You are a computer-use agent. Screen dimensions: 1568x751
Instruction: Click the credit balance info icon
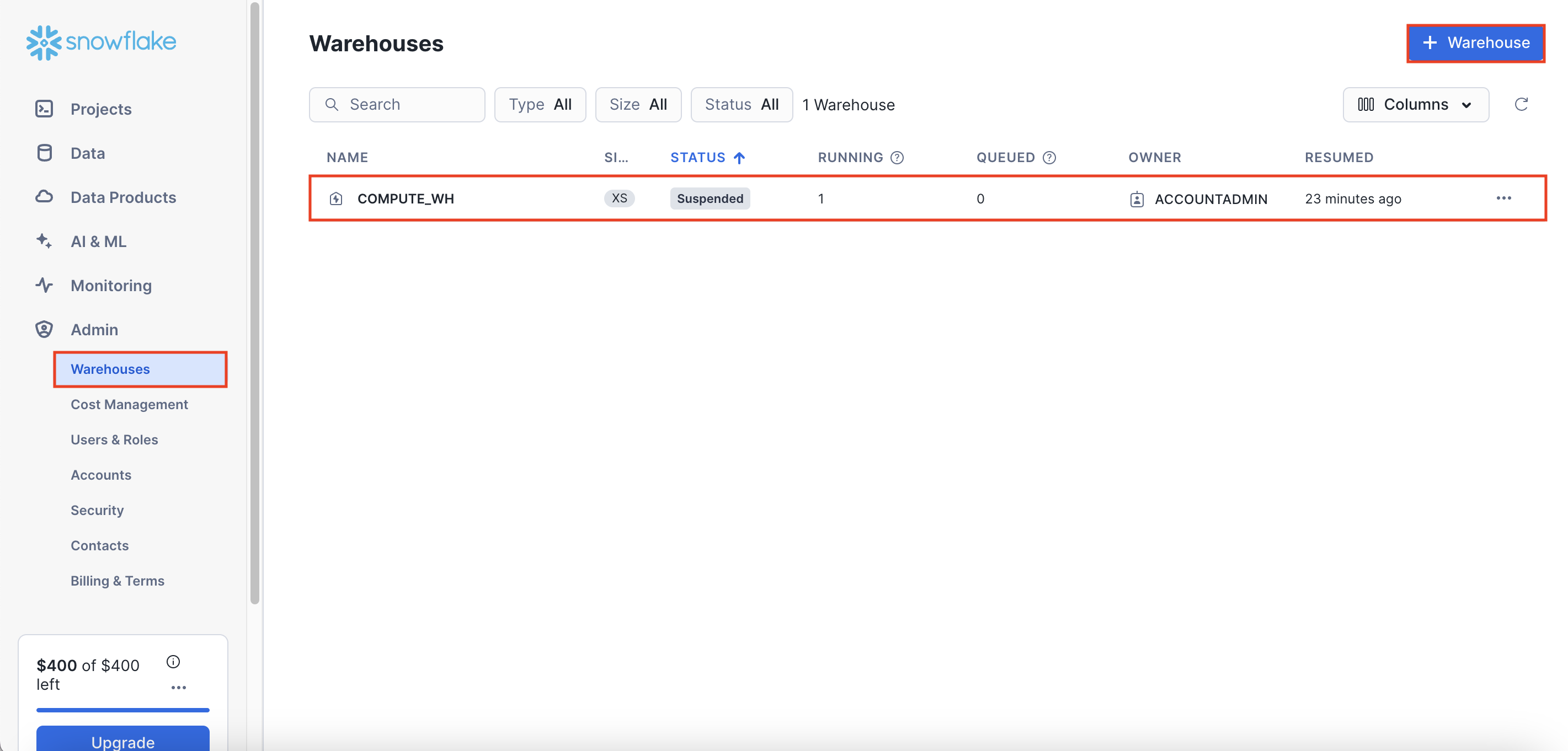coord(173,662)
